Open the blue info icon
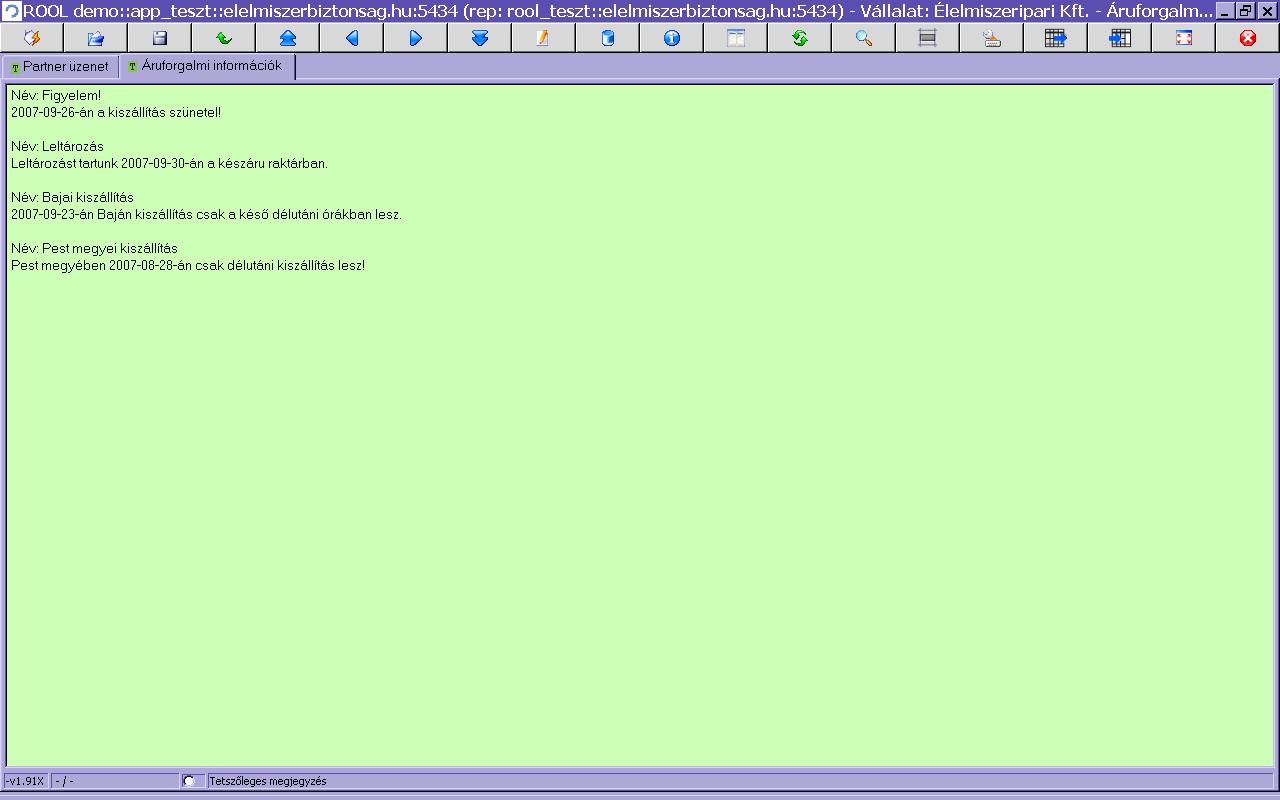 (x=671, y=38)
